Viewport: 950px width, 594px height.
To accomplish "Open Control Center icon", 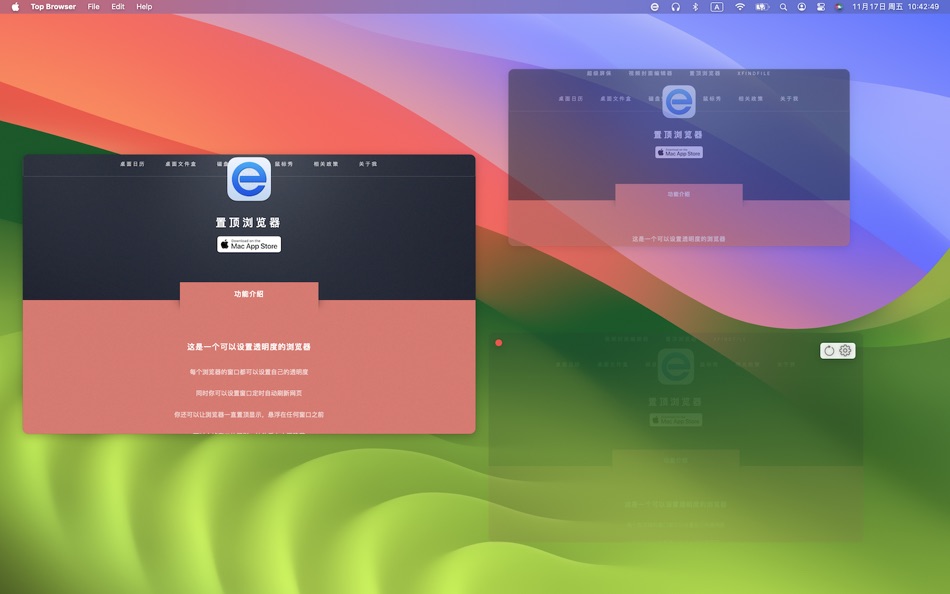I will [820, 7].
